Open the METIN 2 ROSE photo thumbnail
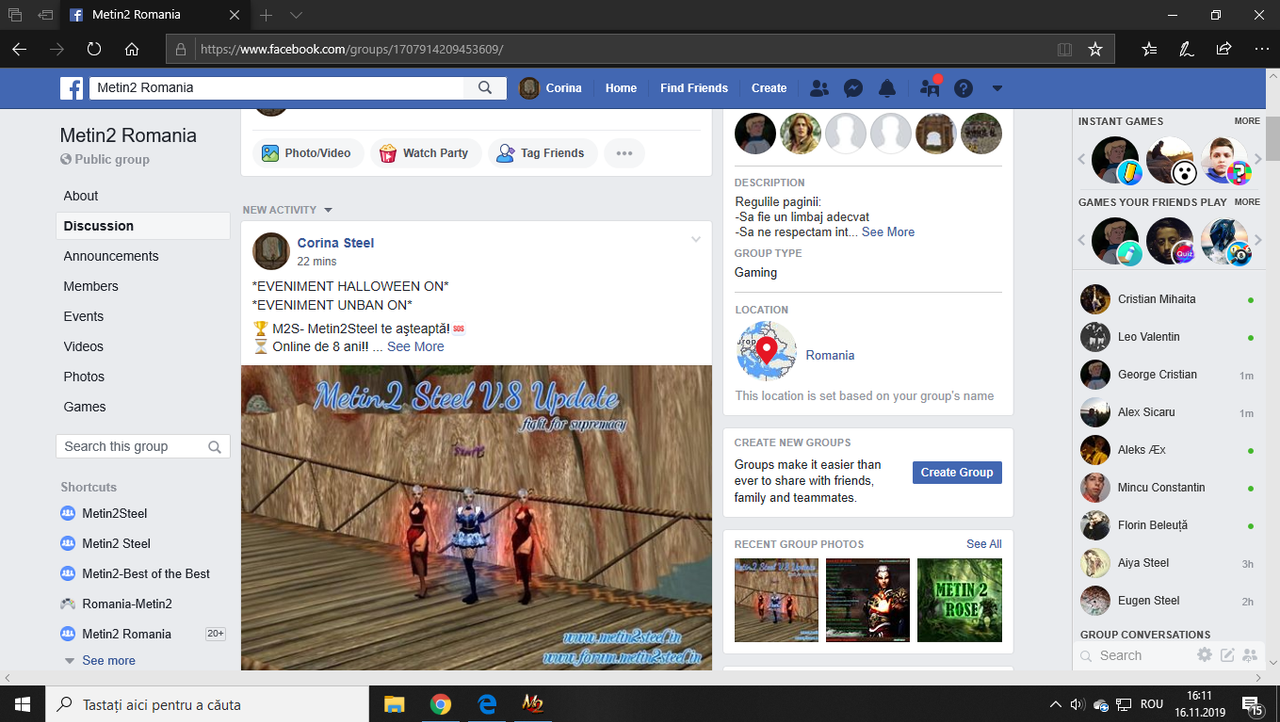 tap(960, 600)
